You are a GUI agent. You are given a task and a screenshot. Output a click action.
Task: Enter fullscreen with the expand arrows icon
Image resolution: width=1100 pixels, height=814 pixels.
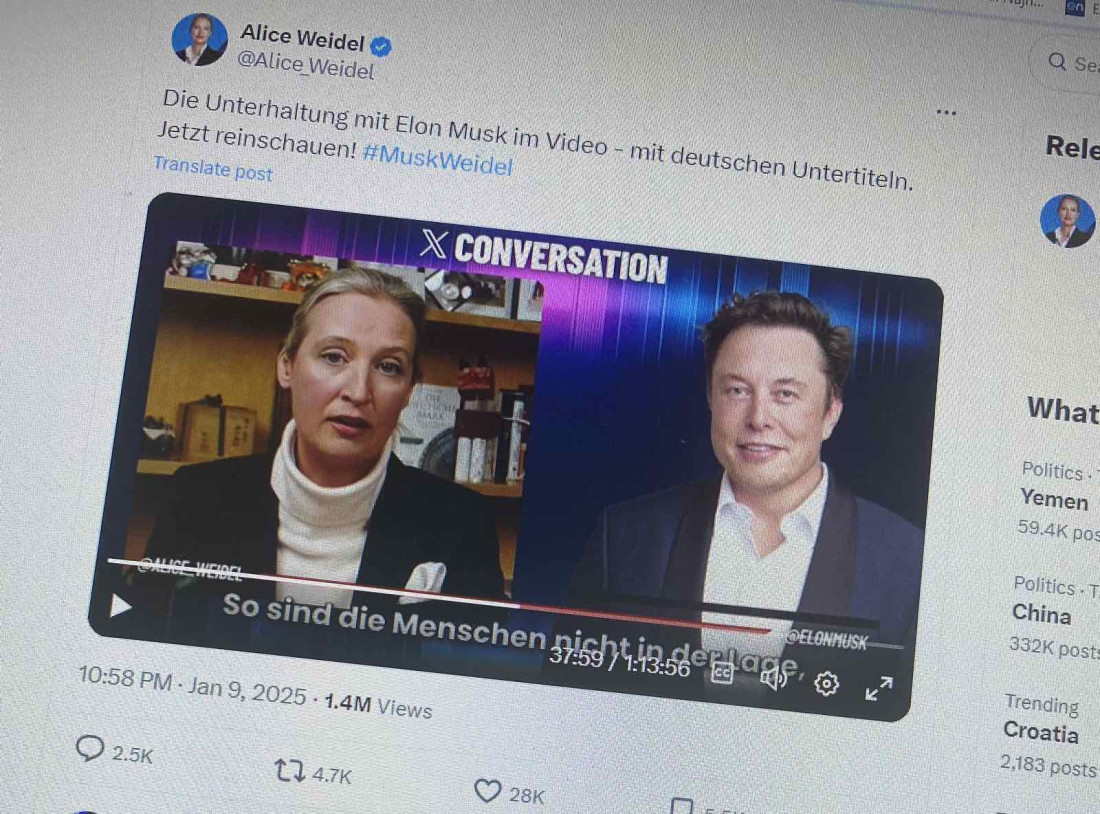click(x=878, y=688)
